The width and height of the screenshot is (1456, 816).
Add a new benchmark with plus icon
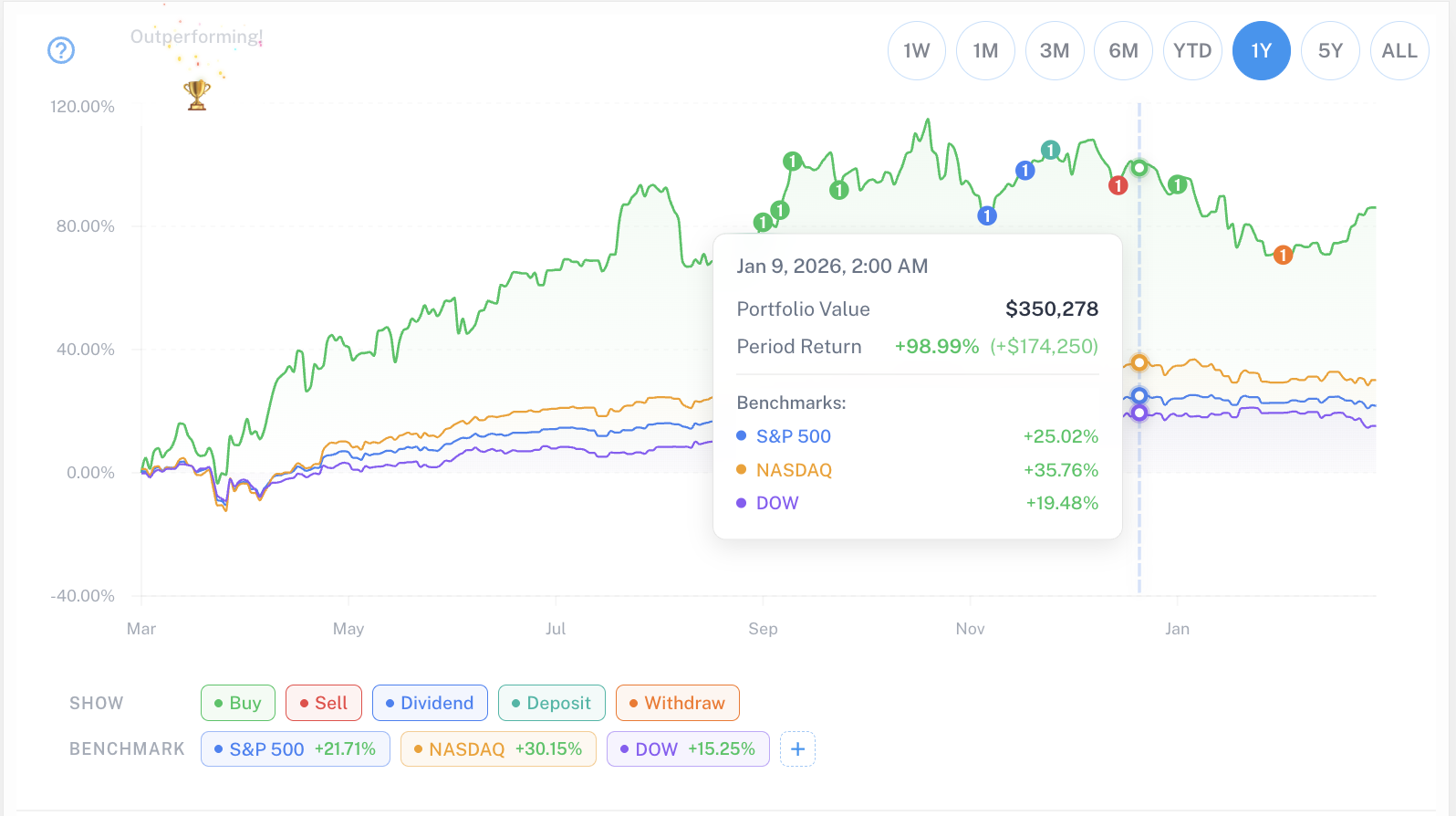pos(797,749)
